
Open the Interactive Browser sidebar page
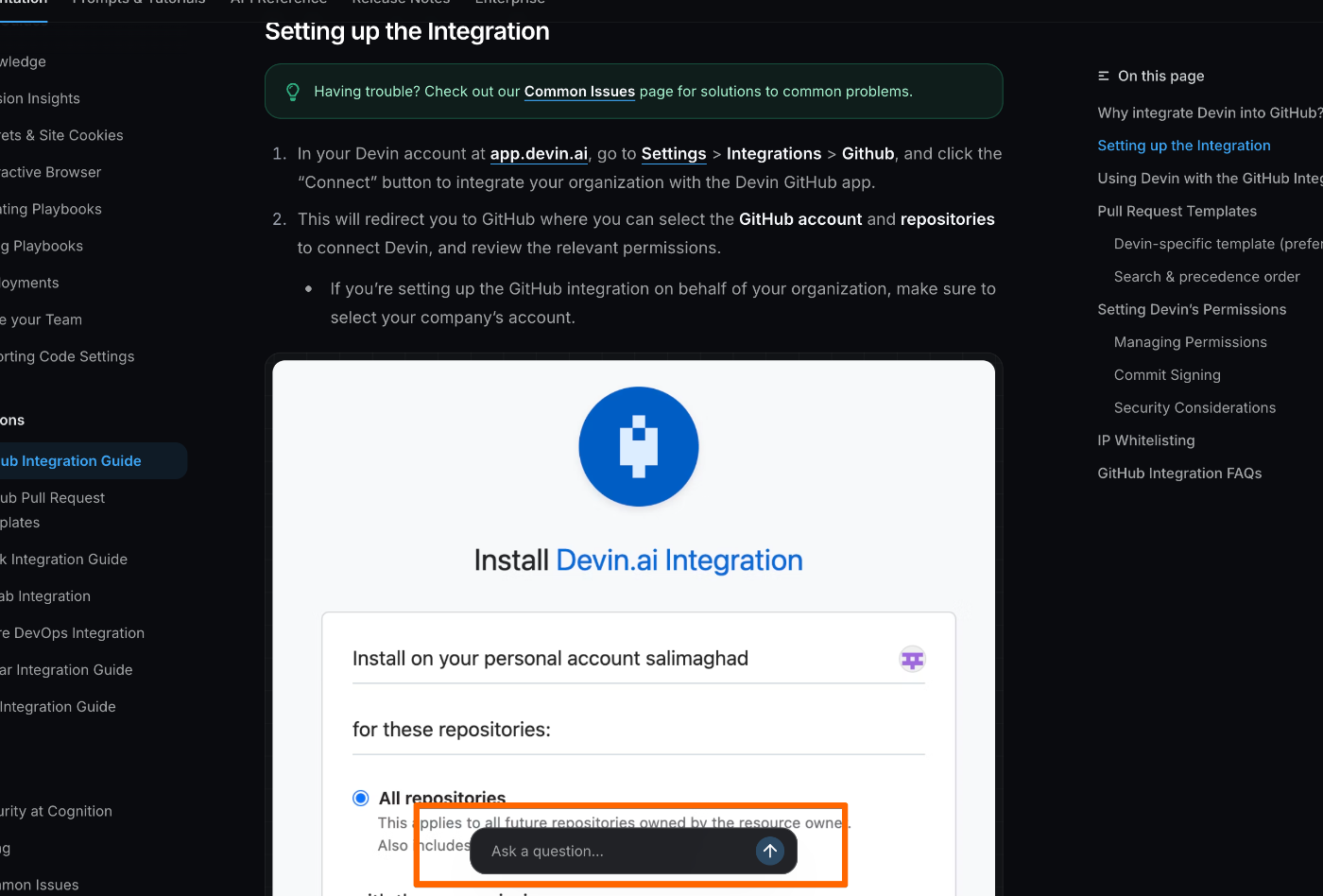[50, 172]
